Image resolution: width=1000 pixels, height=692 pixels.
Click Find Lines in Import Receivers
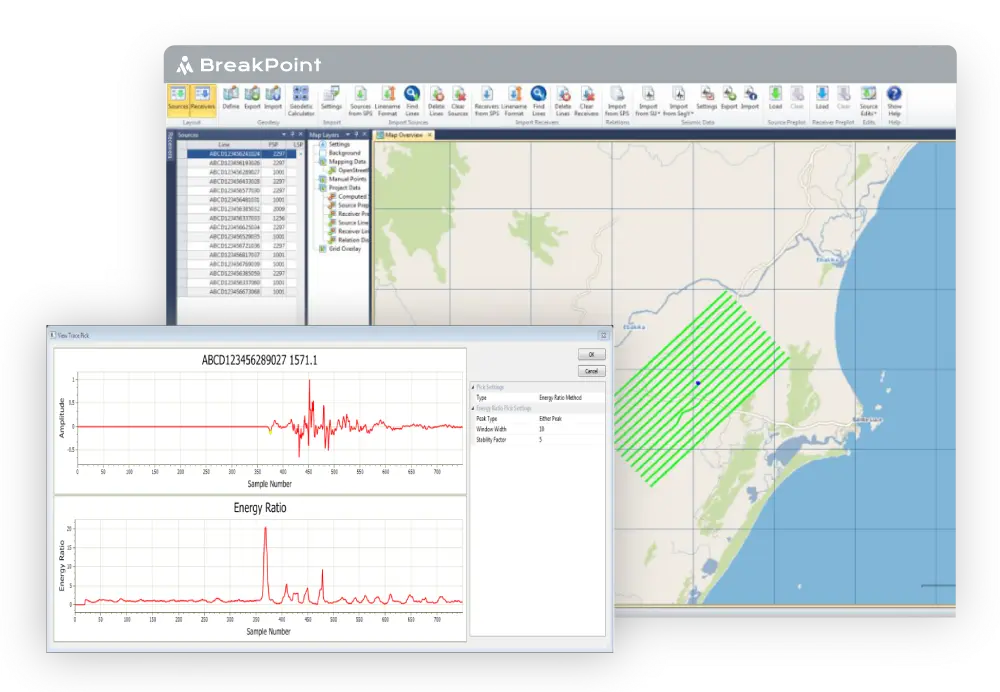coord(539,101)
